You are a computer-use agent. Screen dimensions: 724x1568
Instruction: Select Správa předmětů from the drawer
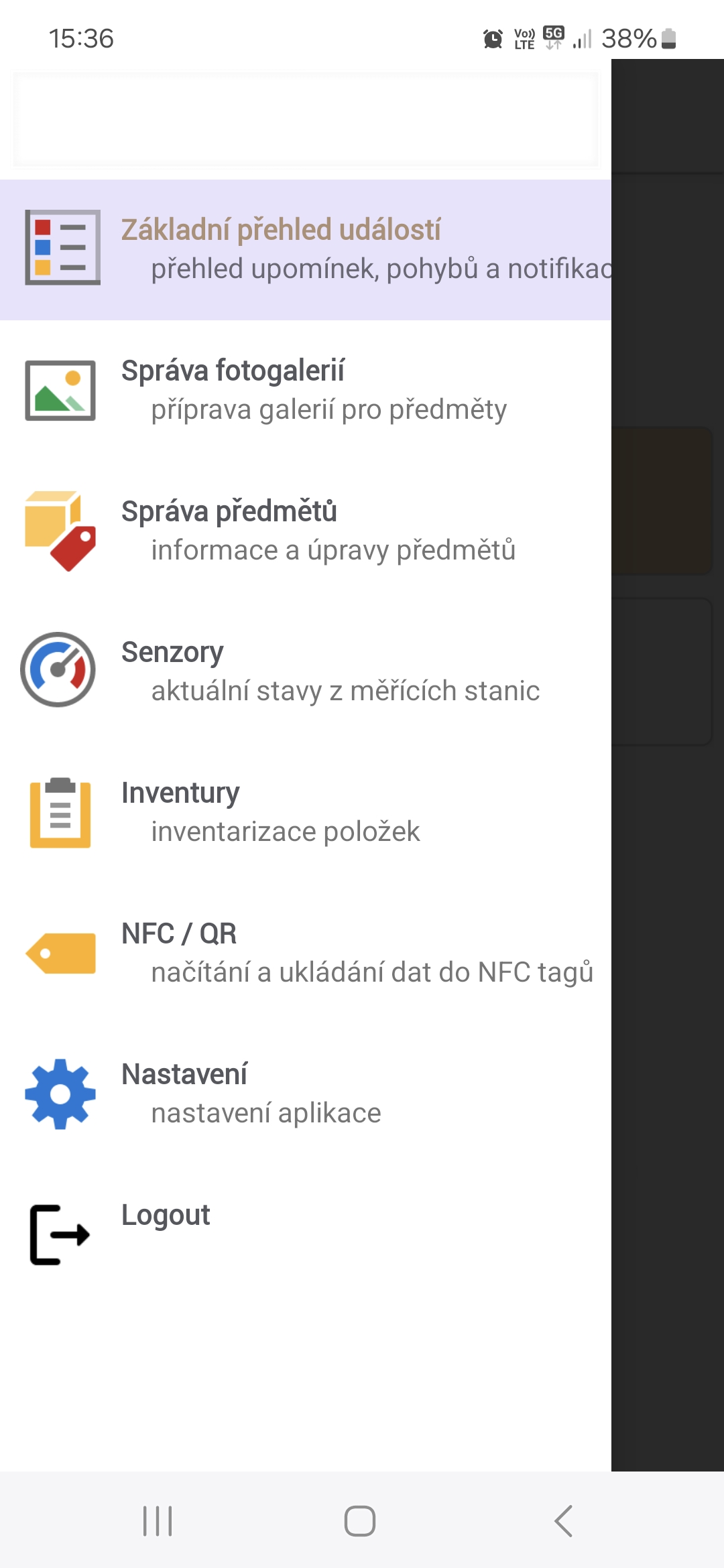[229, 511]
